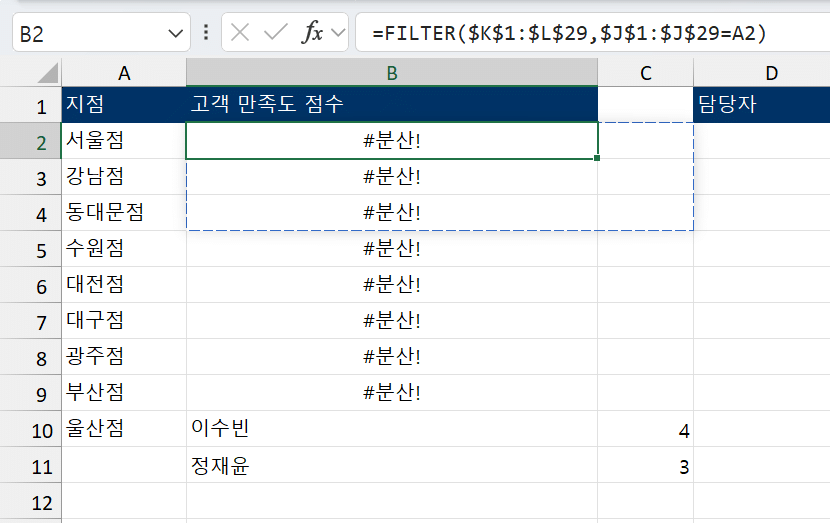Select row 5 header
Image resolution: width=830 pixels, height=523 pixels.
coord(31,250)
